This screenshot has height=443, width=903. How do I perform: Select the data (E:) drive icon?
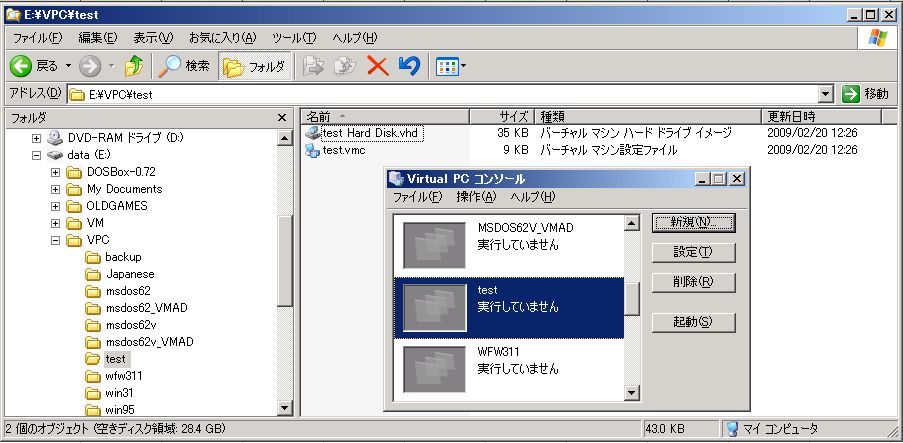click(x=55, y=155)
